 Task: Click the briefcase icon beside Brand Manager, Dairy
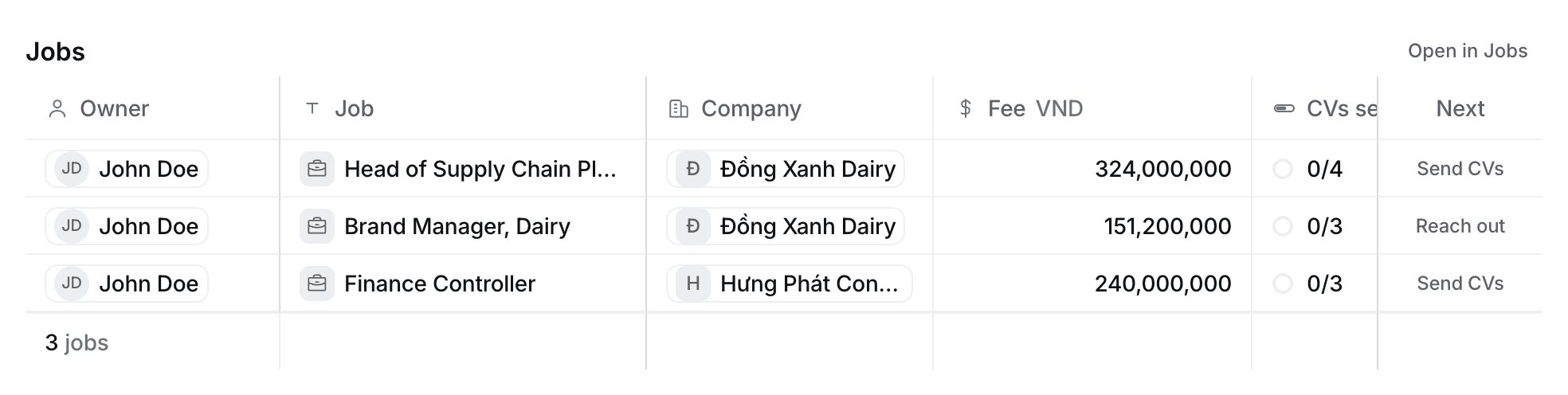tap(317, 226)
